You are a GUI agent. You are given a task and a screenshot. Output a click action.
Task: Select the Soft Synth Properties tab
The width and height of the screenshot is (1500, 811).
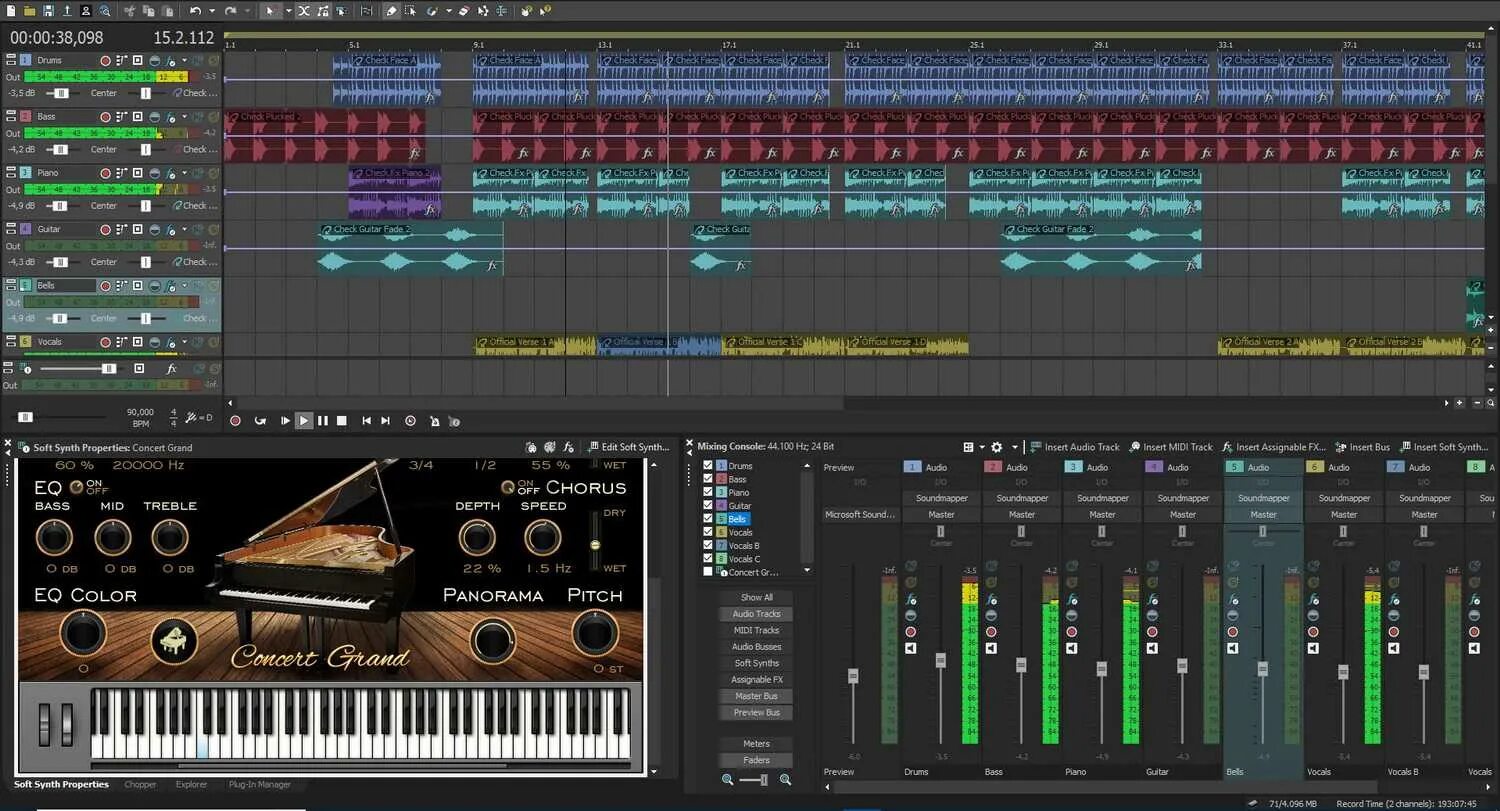[61, 785]
